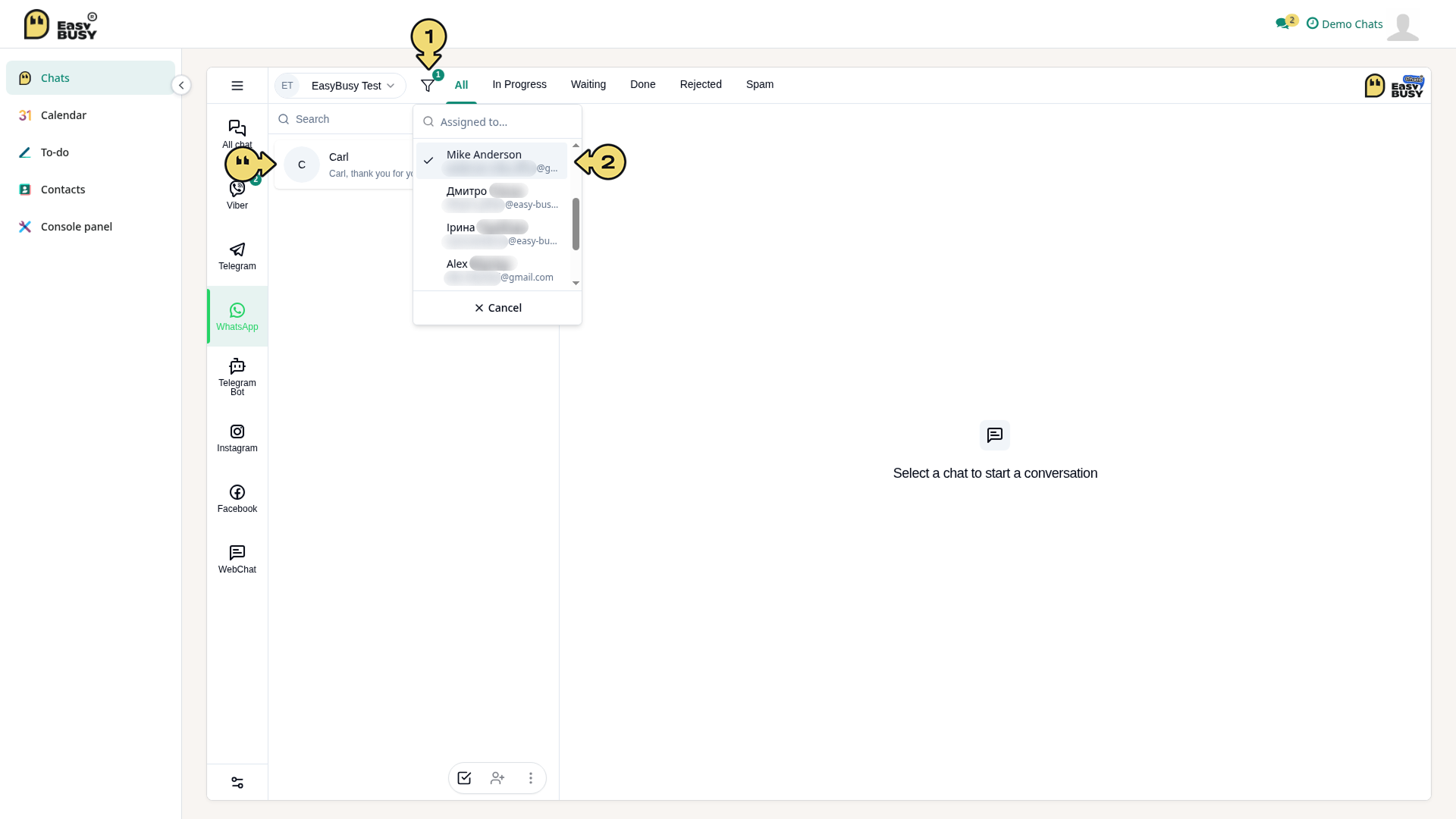Switch to the Spam tab
1456x819 pixels.
(x=760, y=84)
